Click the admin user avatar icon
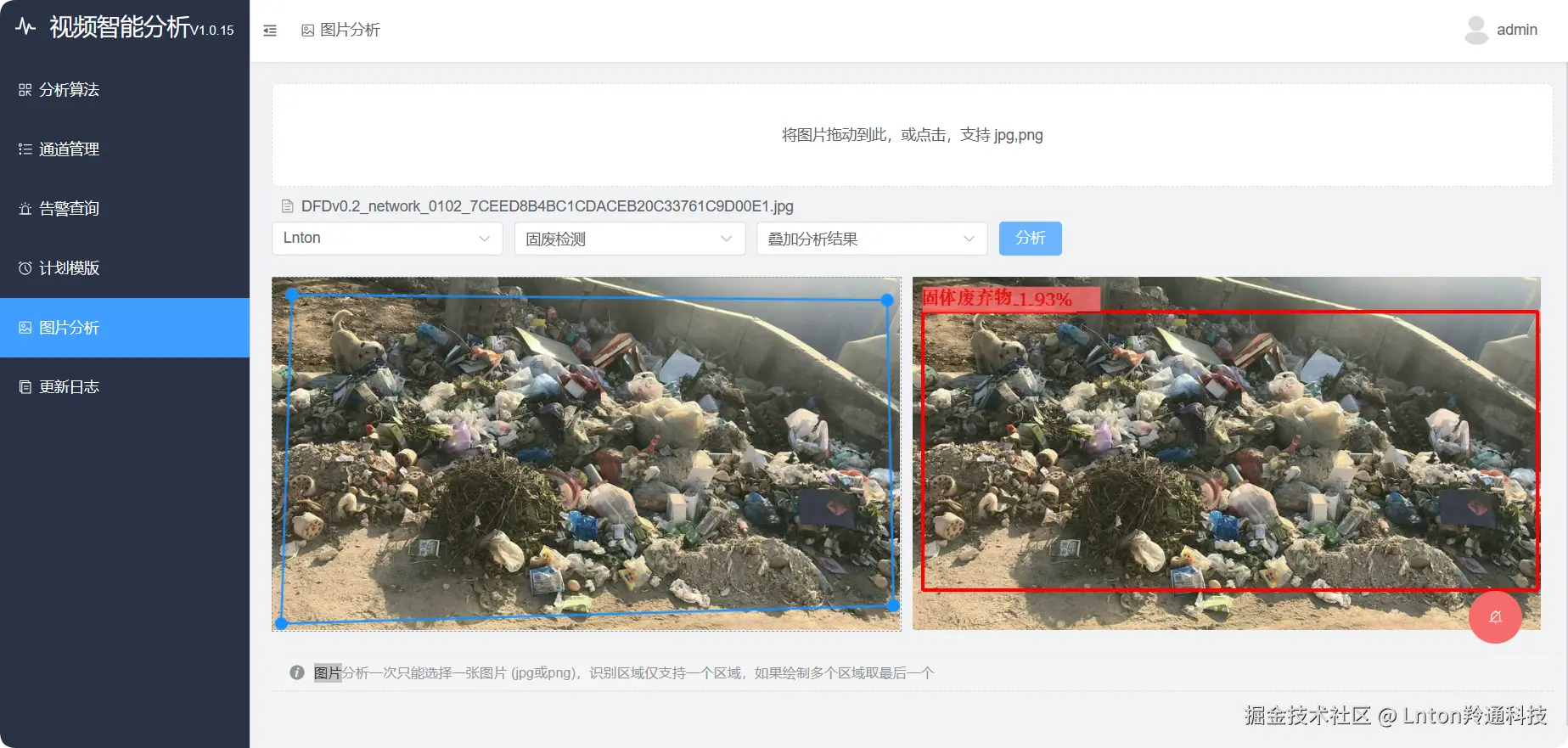Screen dimensions: 1568x748 click(x=1476, y=30)
